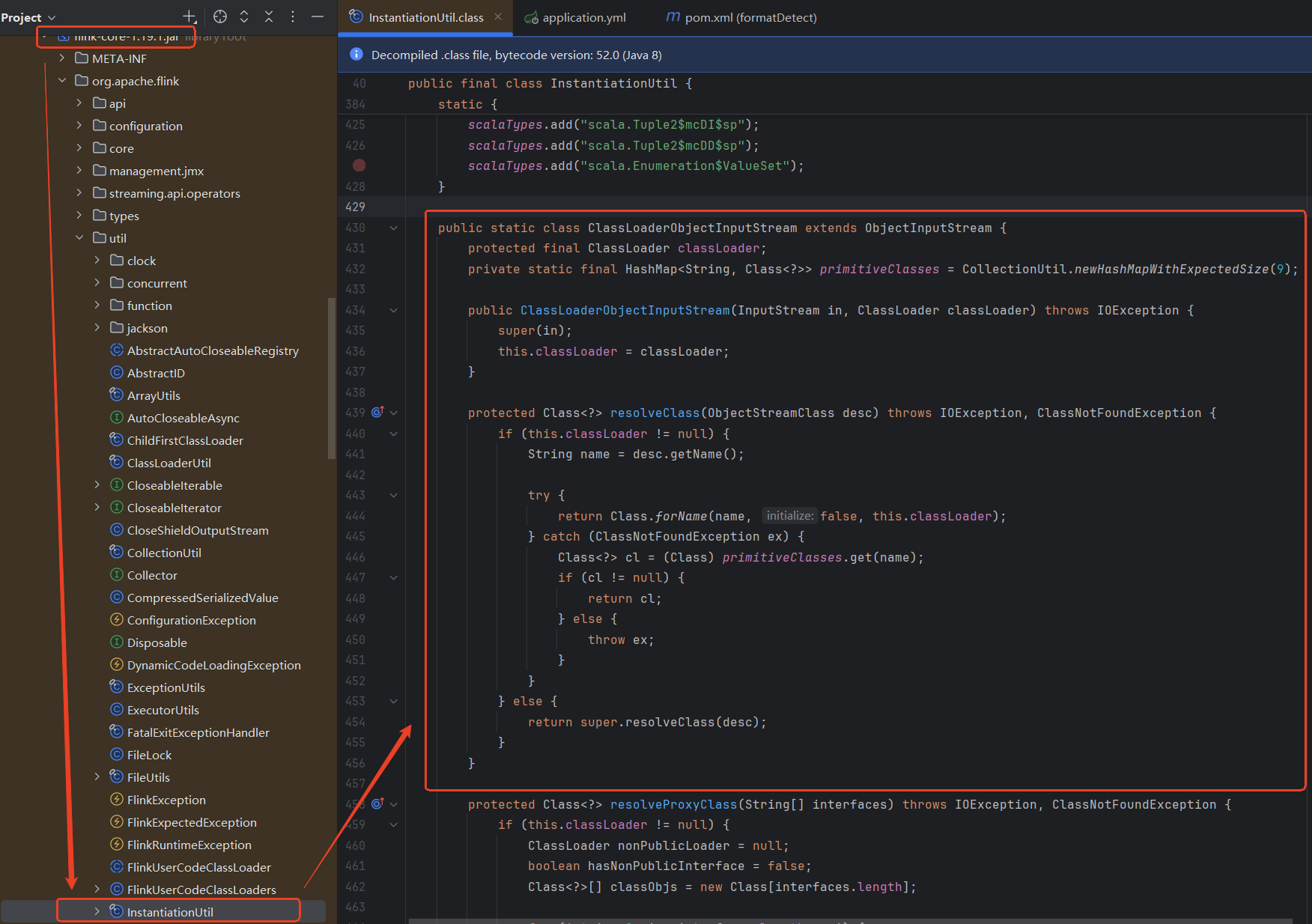Select the management.jmx package
The height and width of the screenshot is (924, 1312).
point(157,171)
